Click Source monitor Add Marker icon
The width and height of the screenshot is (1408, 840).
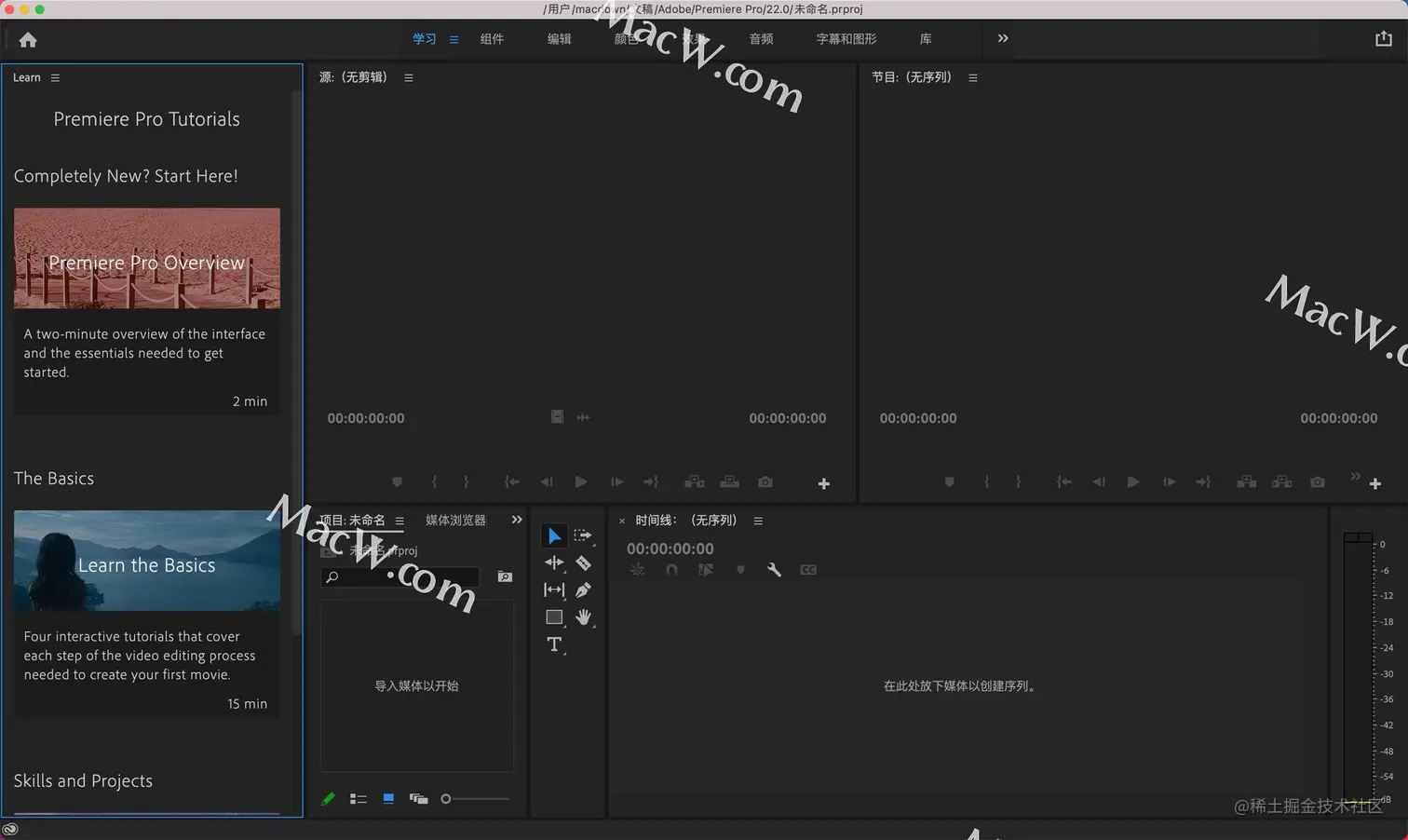coord(398,482)
